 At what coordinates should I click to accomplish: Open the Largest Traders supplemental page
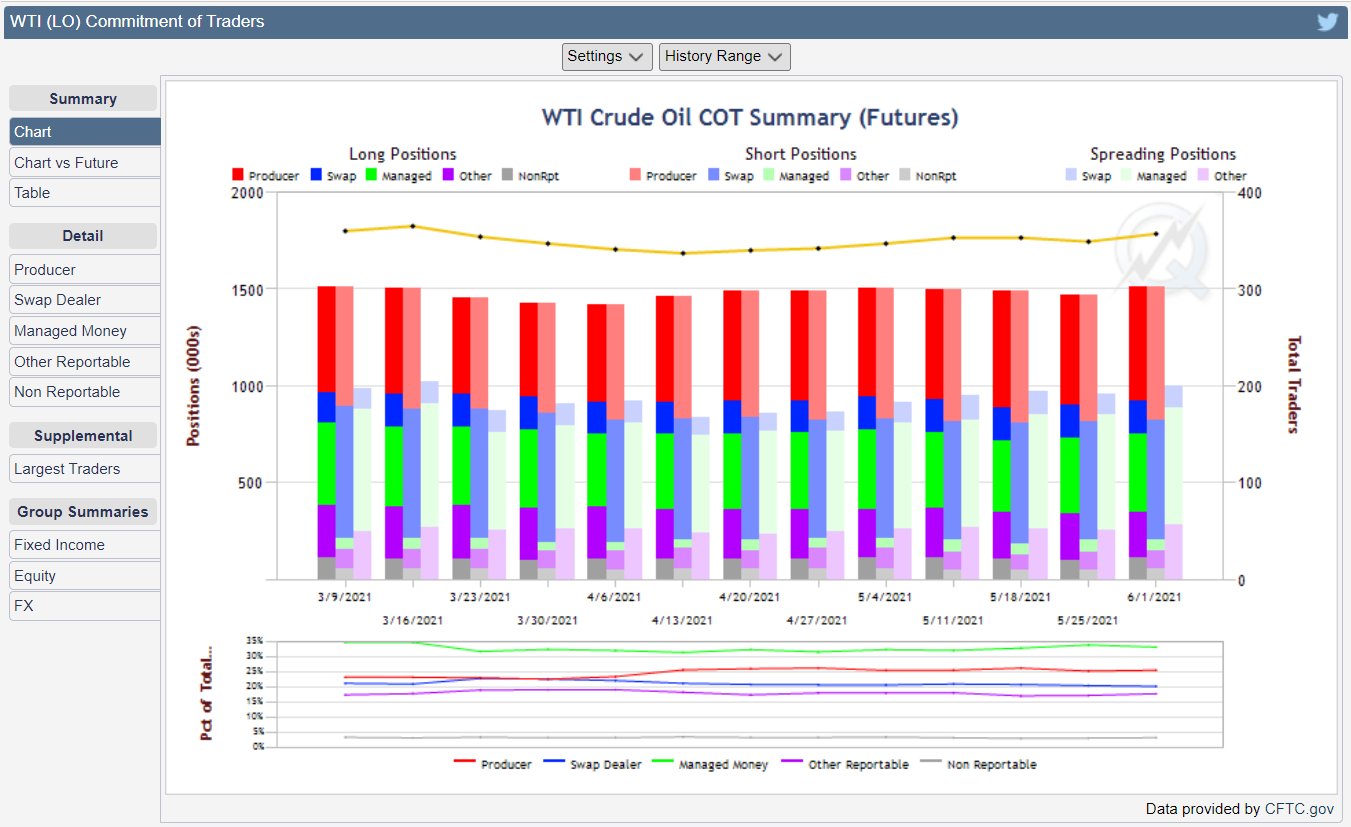[85, 469]
